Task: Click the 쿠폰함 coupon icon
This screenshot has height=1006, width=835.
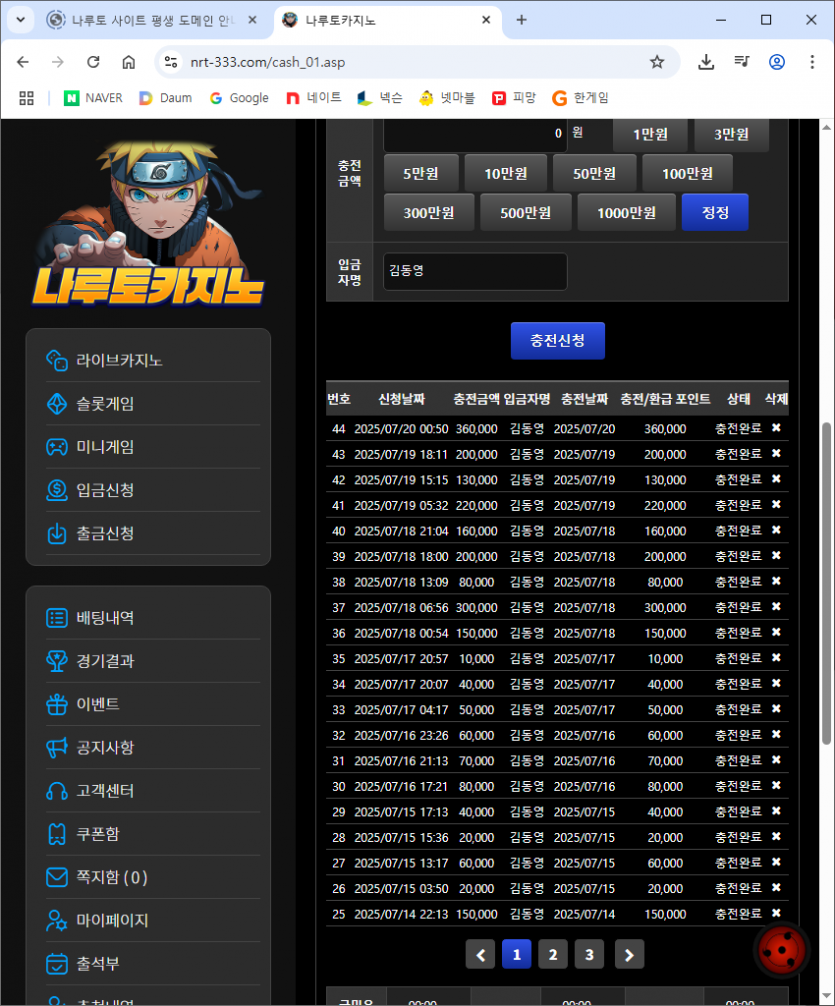Action: click(x=56, y=833)
